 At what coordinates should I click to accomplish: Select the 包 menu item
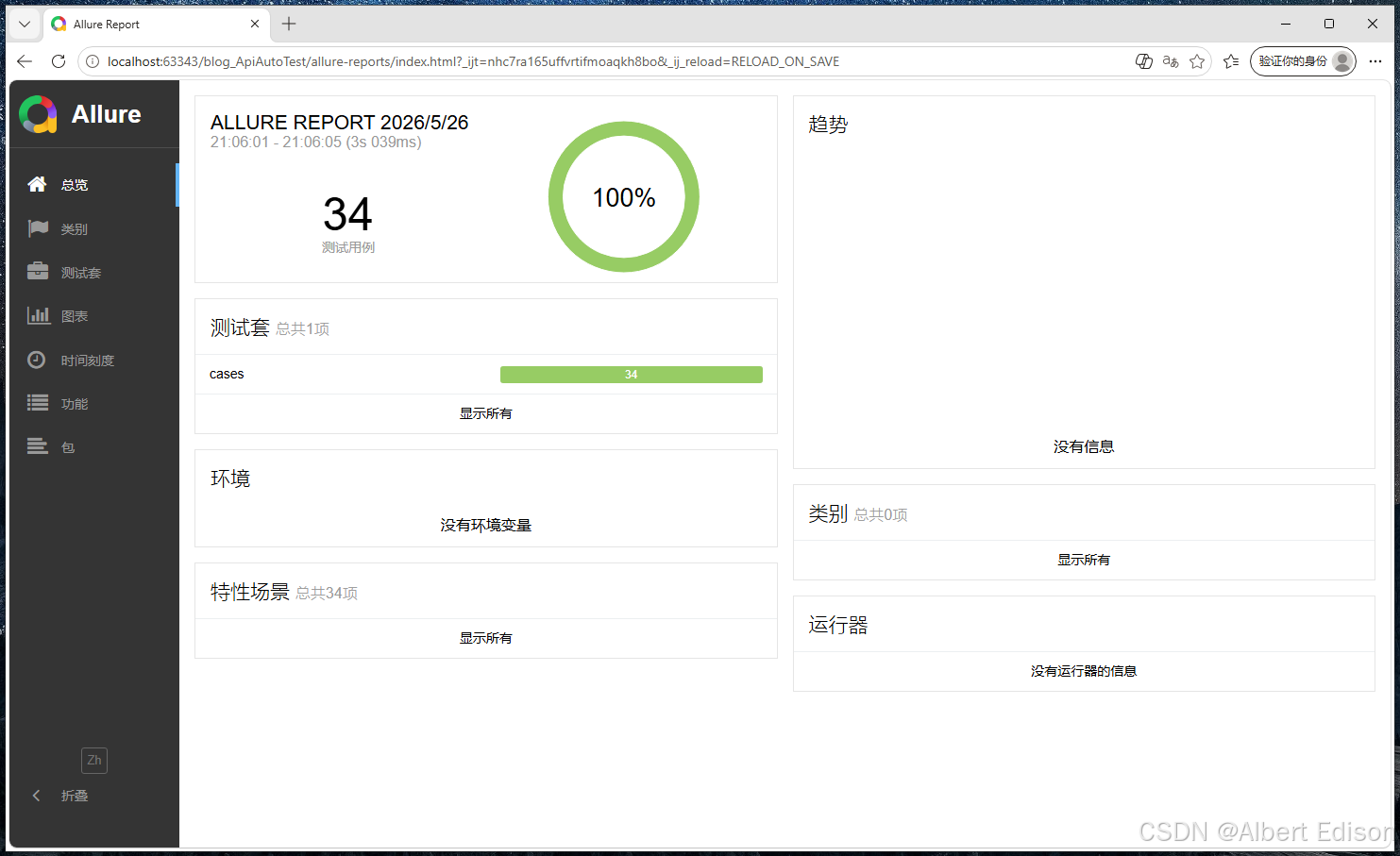[x=93, y=446]
